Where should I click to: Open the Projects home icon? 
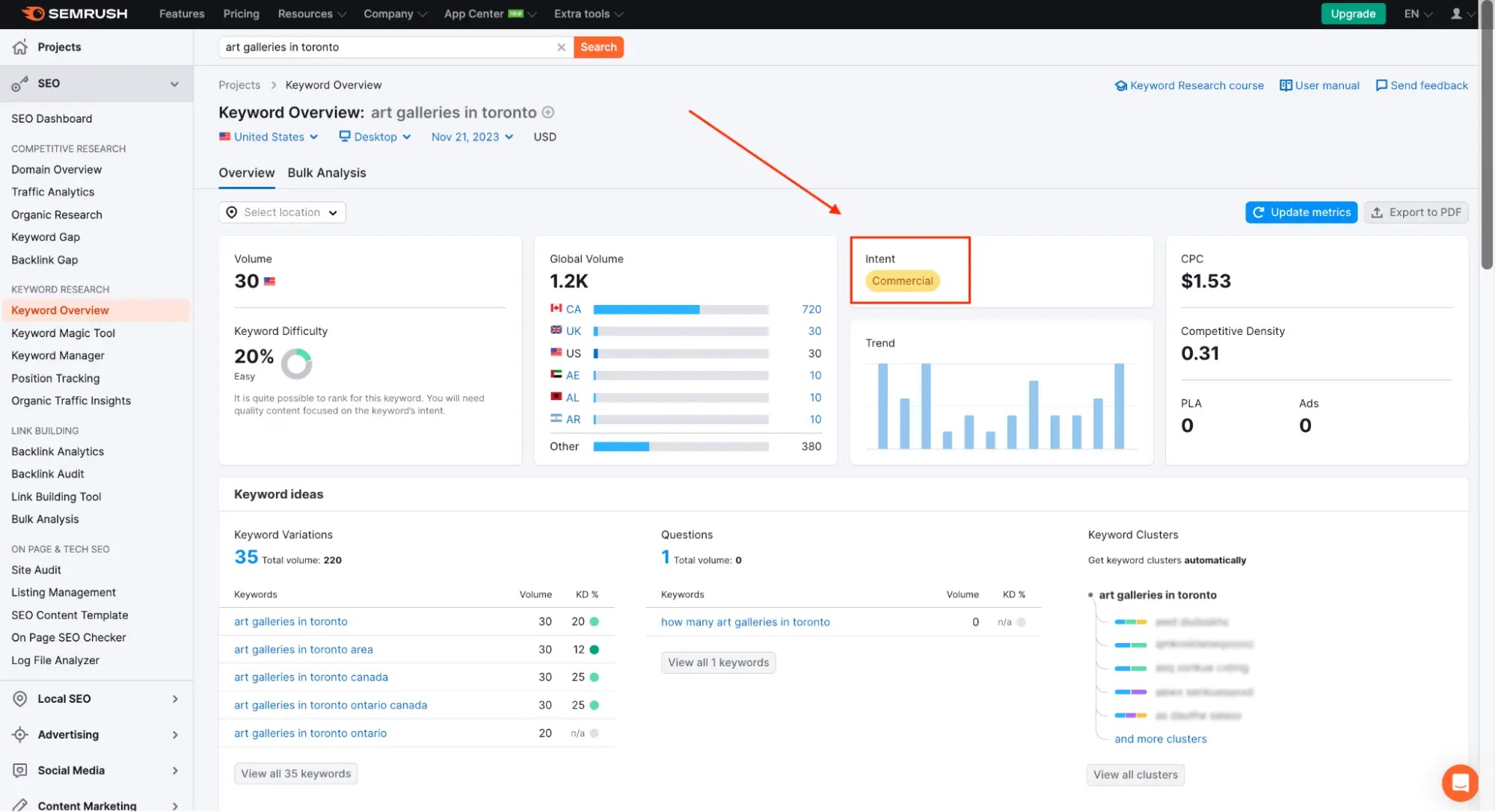(x=20, y=47)
